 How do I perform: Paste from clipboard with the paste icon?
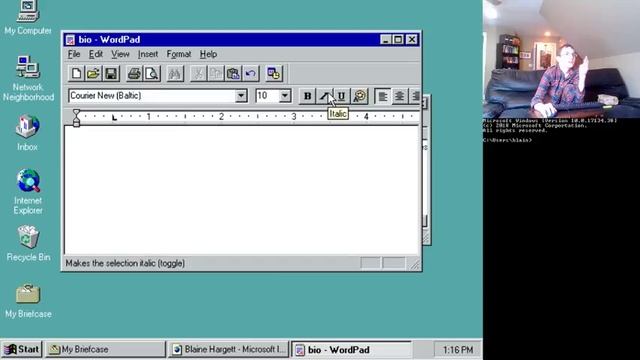[x=233, y=74]
